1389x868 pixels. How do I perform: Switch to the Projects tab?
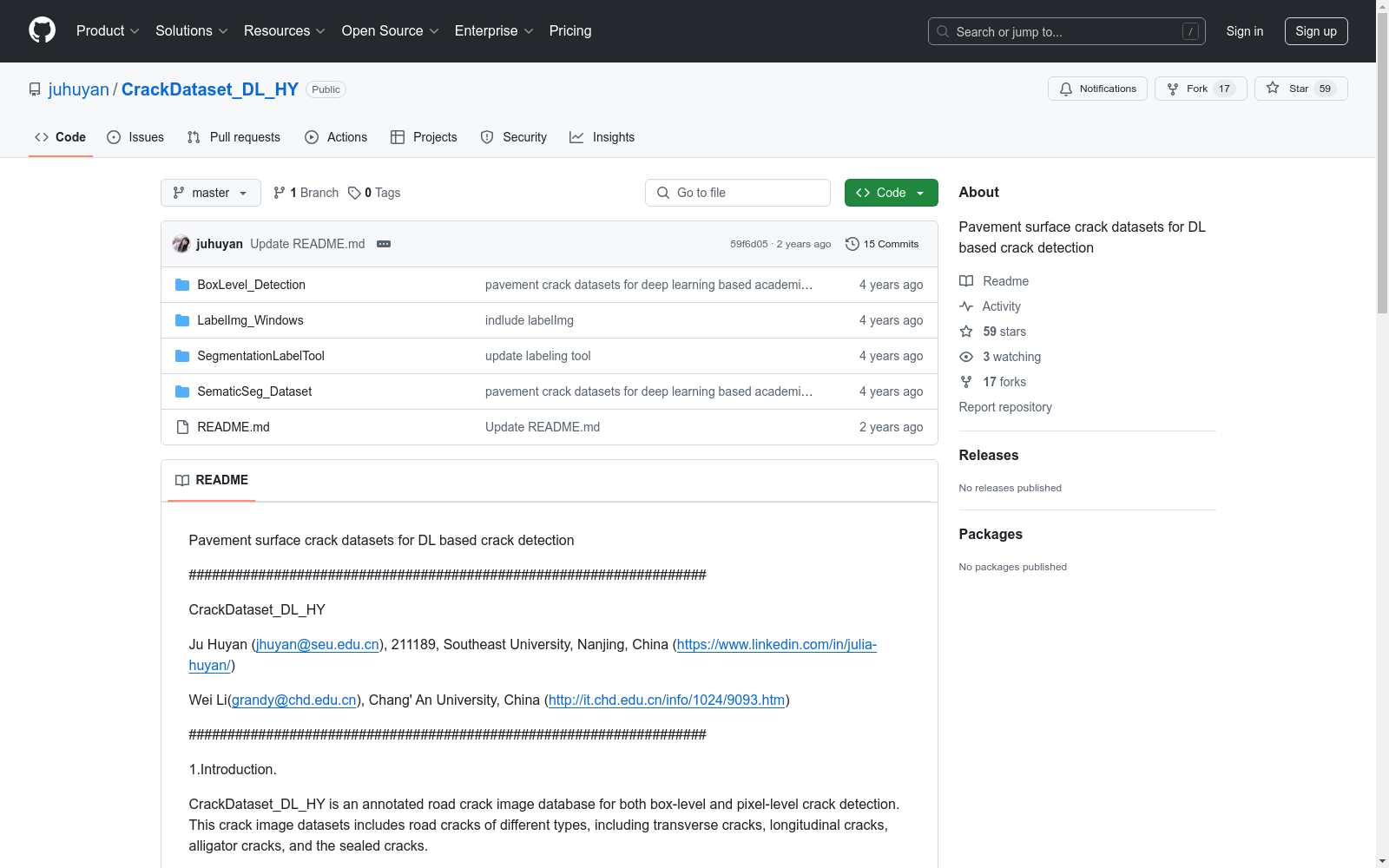424,137
